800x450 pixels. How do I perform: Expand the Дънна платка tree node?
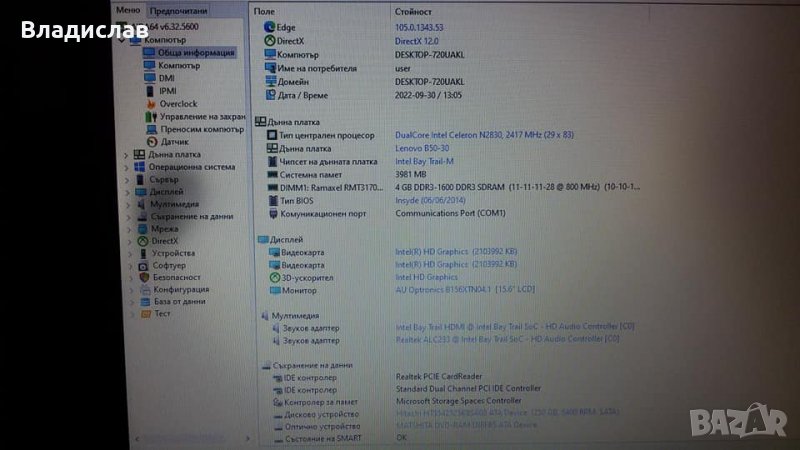(x=126, y=155)
